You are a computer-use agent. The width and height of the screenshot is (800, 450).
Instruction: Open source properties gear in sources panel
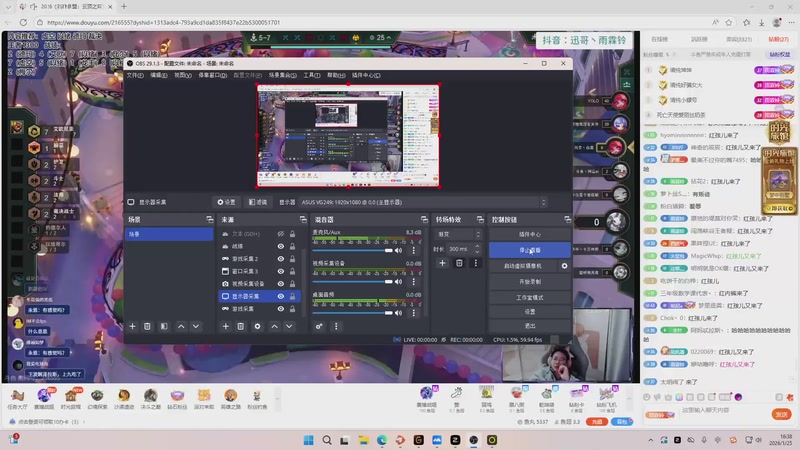[x=258, y=327]
